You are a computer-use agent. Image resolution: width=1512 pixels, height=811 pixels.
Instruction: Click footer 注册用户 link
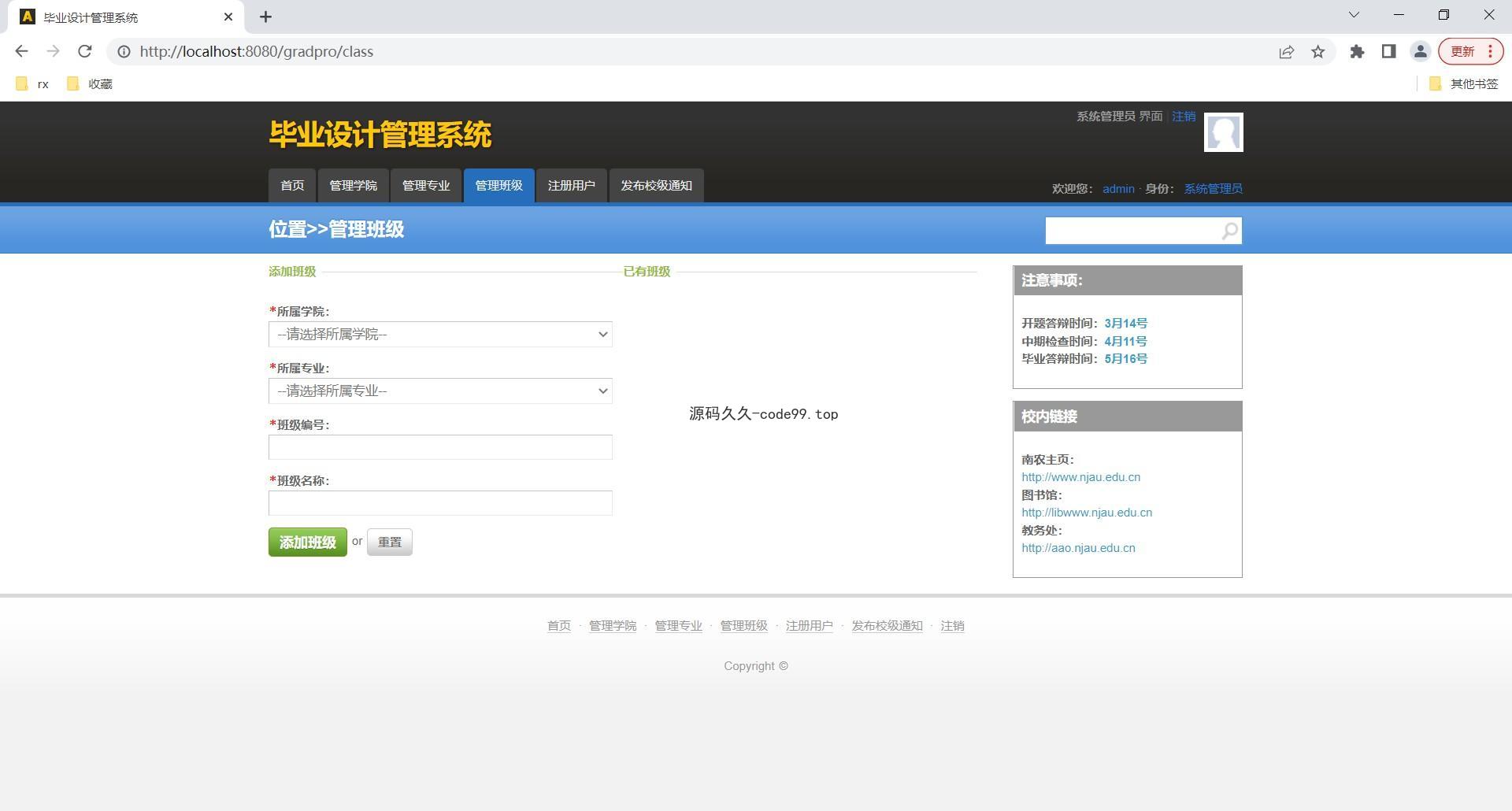809,626
